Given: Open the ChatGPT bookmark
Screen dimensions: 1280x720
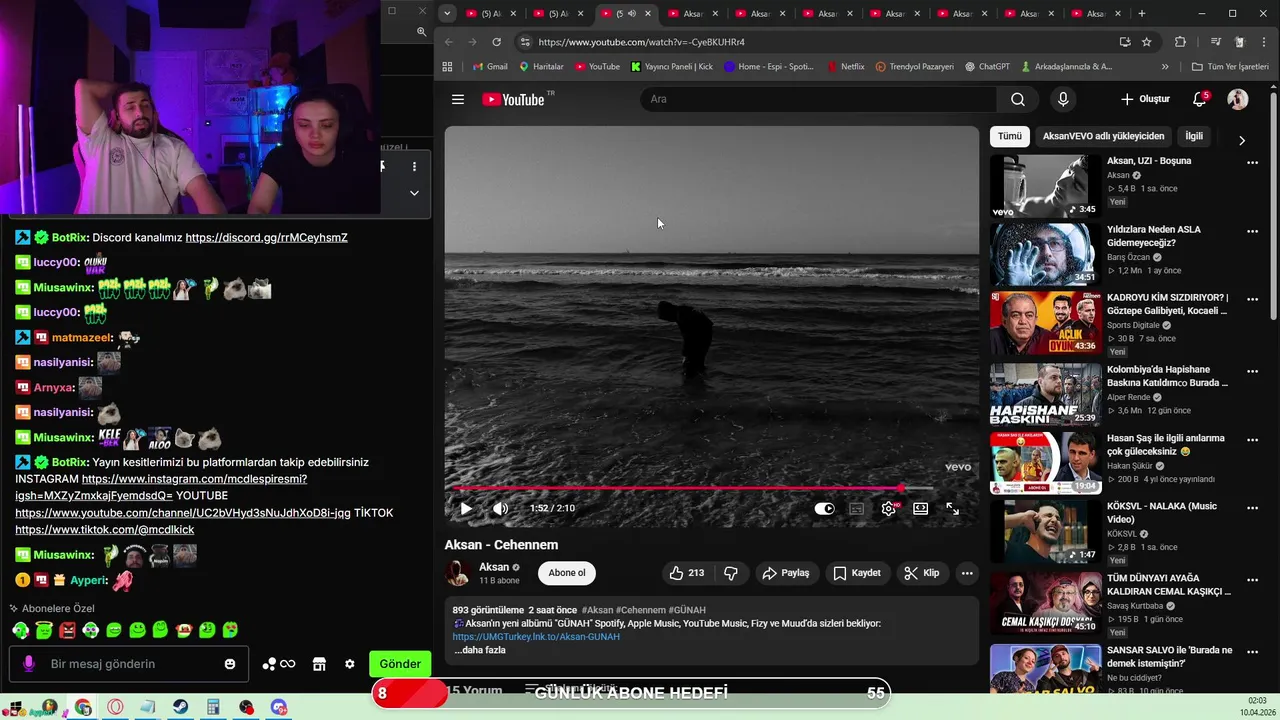Looking at the screenshot, I should coord(987,67).
